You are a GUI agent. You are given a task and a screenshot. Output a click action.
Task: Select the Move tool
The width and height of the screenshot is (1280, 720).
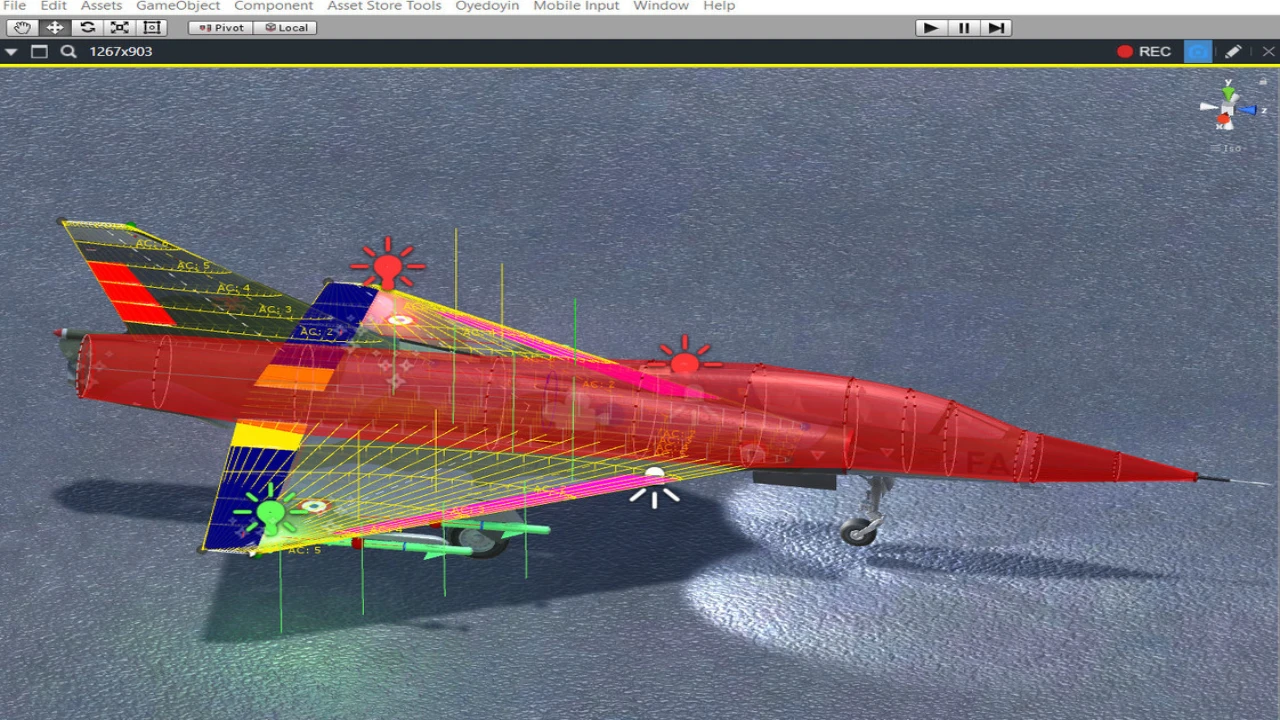point(55,28)
